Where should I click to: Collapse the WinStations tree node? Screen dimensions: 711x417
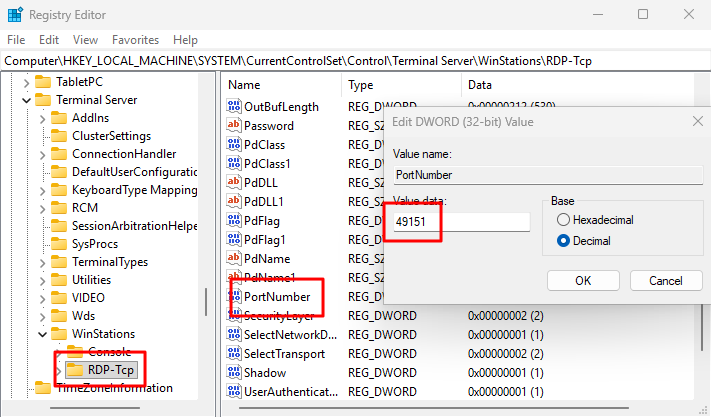coord(42,334)
